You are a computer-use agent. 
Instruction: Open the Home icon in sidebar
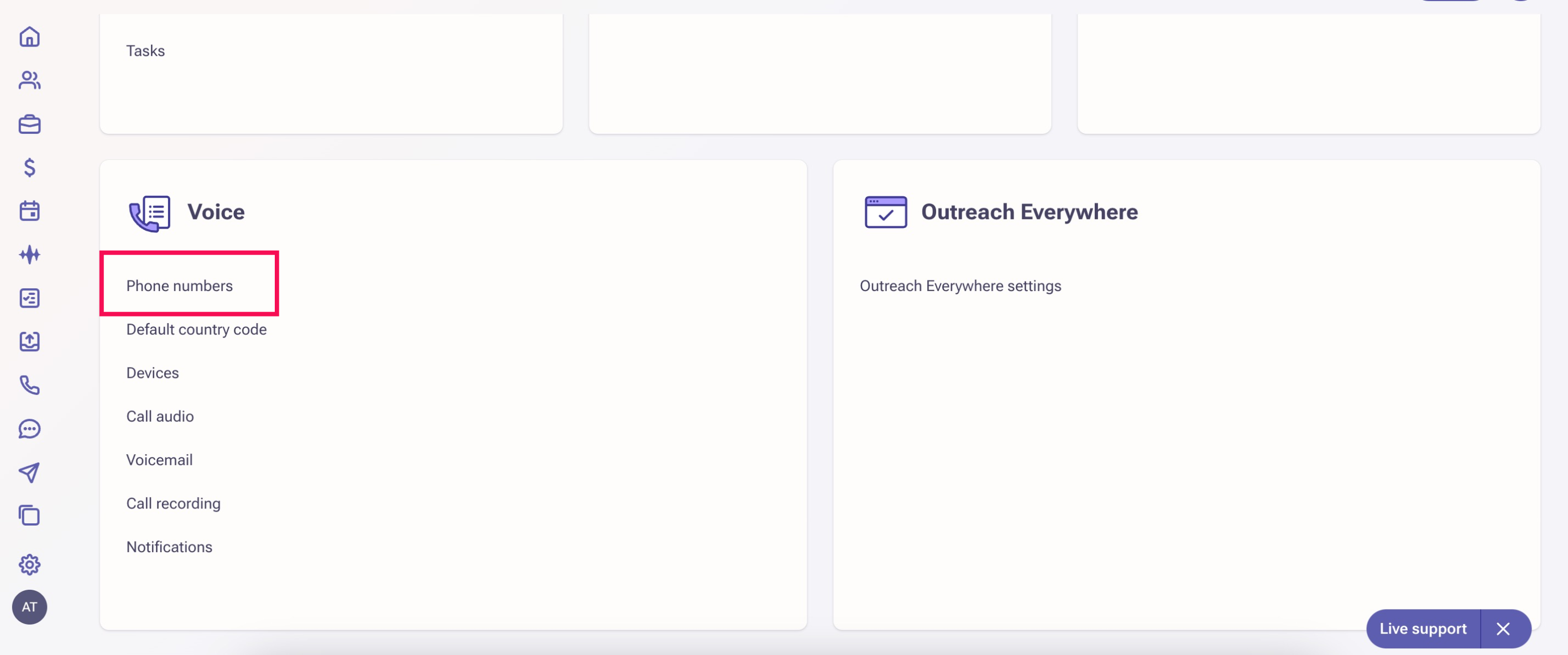point(29,37)
